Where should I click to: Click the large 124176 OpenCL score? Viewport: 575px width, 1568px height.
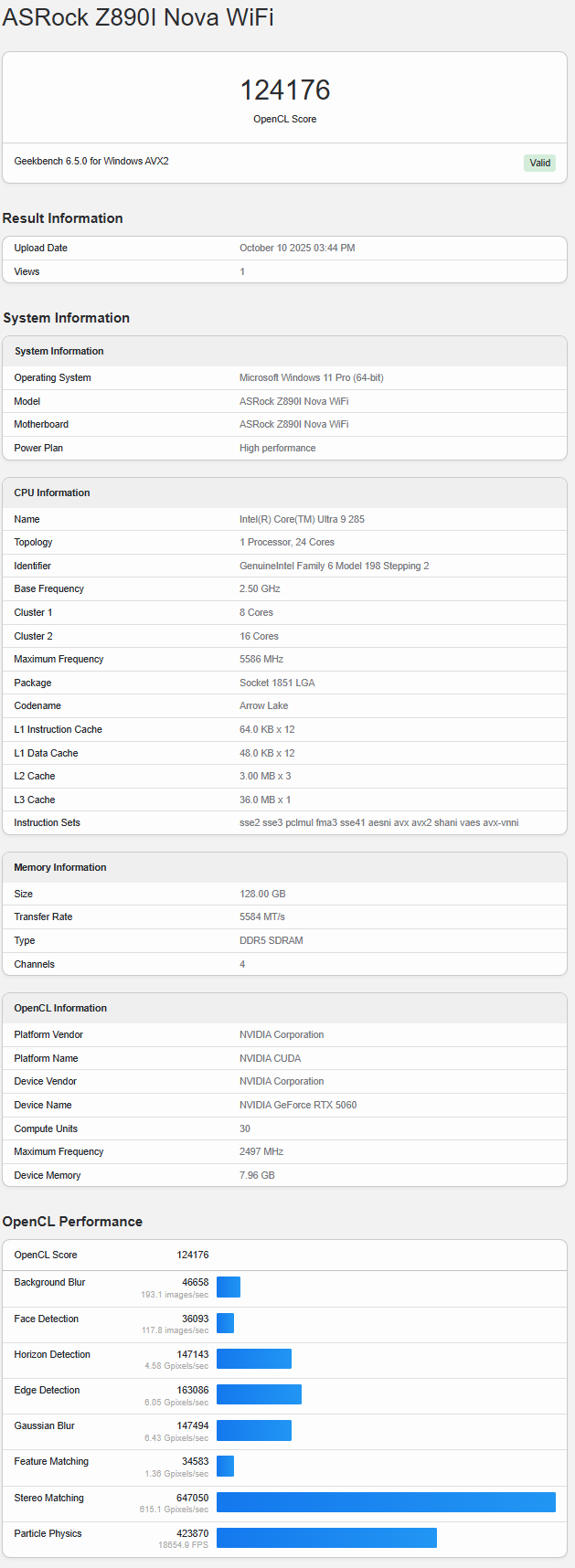[x=284, y=90]
